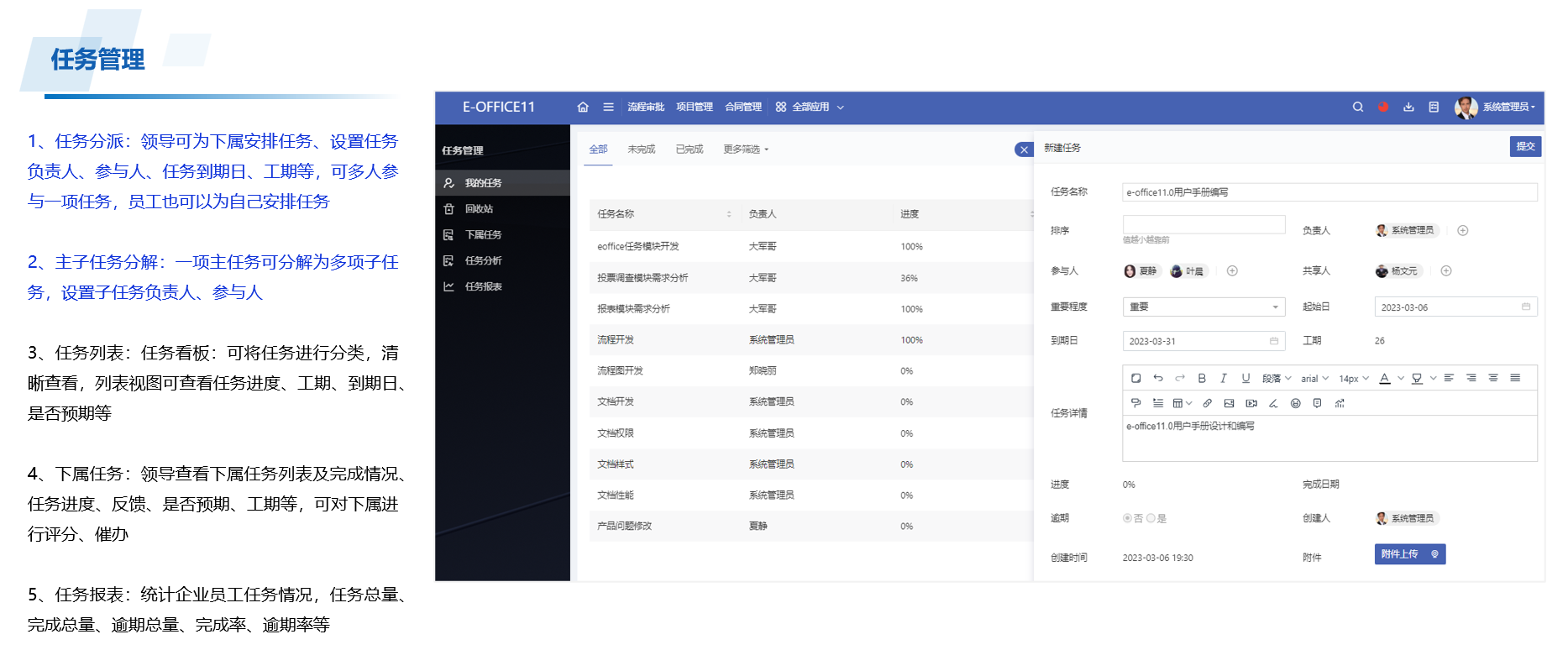The image size is (1568, 650).
Task: Apply italic formatting in the editor
Action: point(1224,378)
